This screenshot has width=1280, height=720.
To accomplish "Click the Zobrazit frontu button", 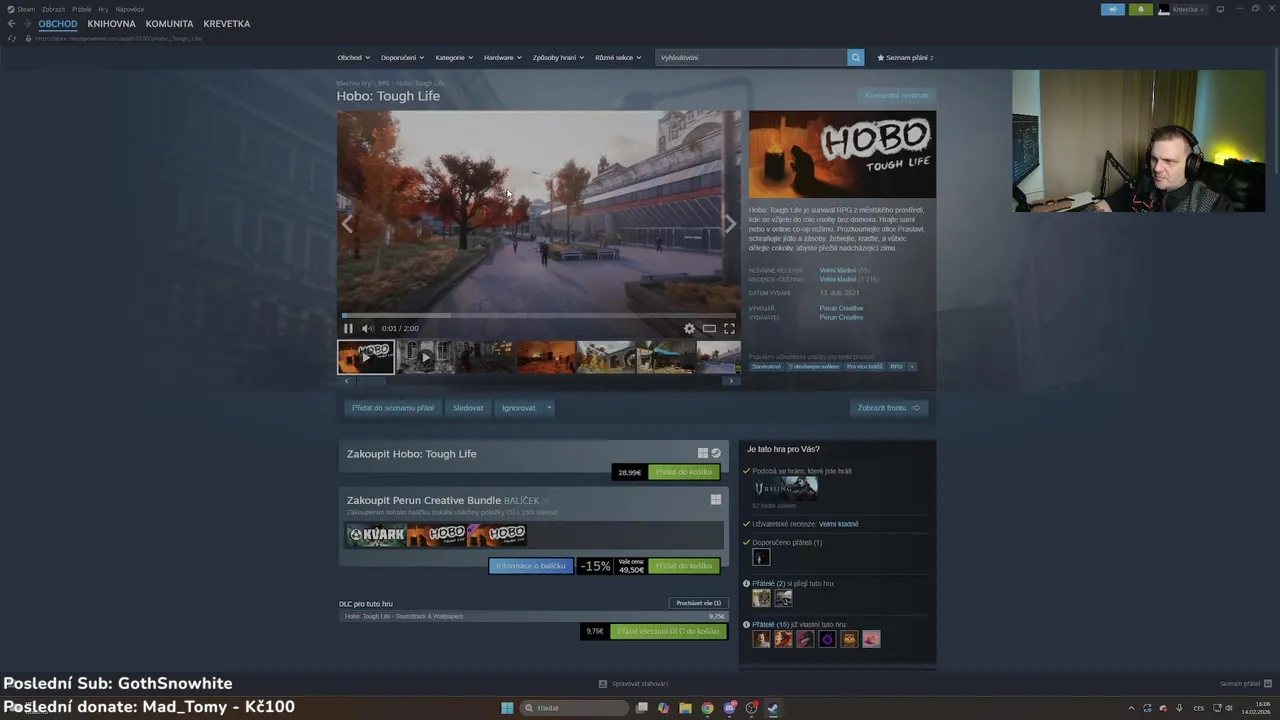I will pyautogui.click(x=889, y=408).
